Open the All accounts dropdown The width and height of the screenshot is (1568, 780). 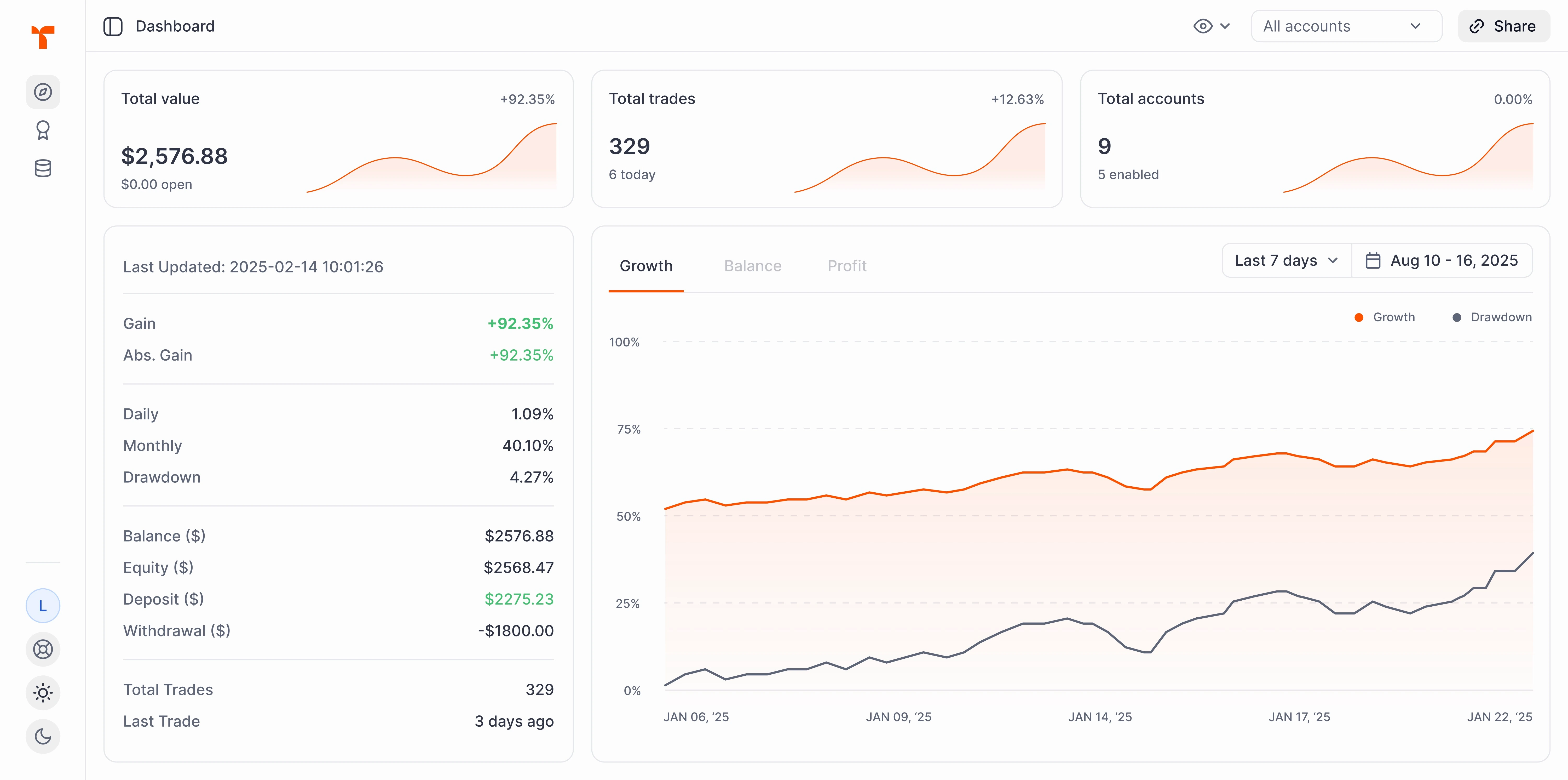(1346, 26)
